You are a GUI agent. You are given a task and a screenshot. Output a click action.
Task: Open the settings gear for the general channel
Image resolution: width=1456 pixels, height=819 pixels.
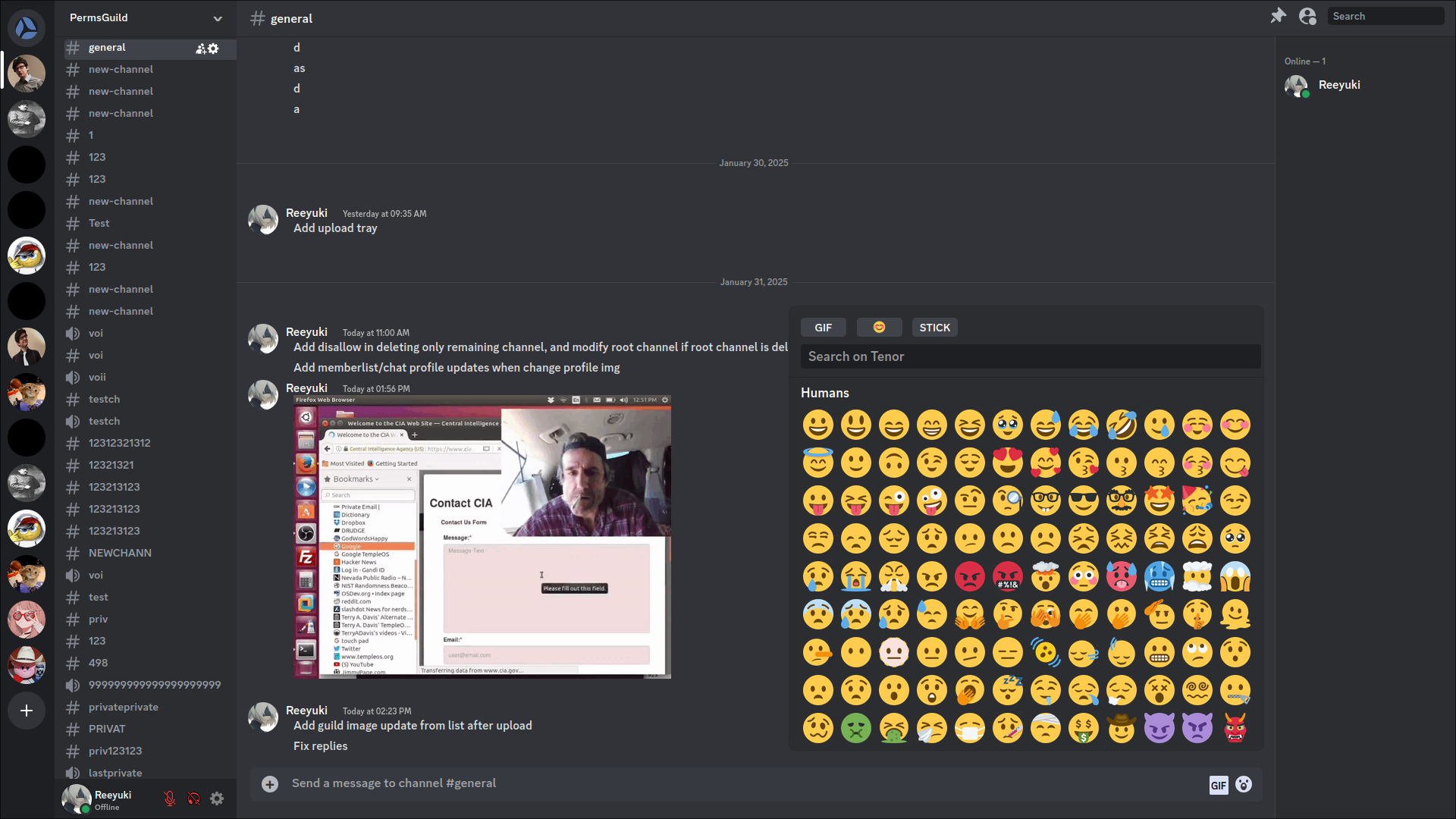[x=214, y=48]
